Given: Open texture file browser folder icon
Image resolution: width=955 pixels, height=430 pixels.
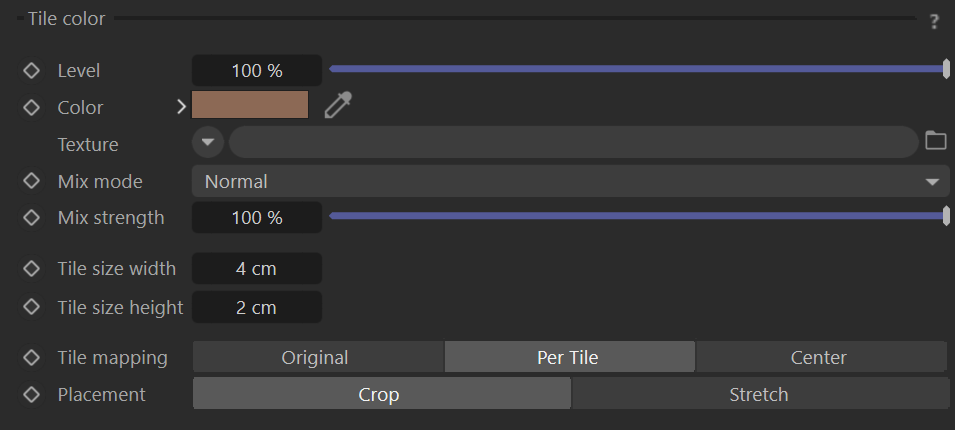Looking at the screenshot, I should (x=936, y=141).
